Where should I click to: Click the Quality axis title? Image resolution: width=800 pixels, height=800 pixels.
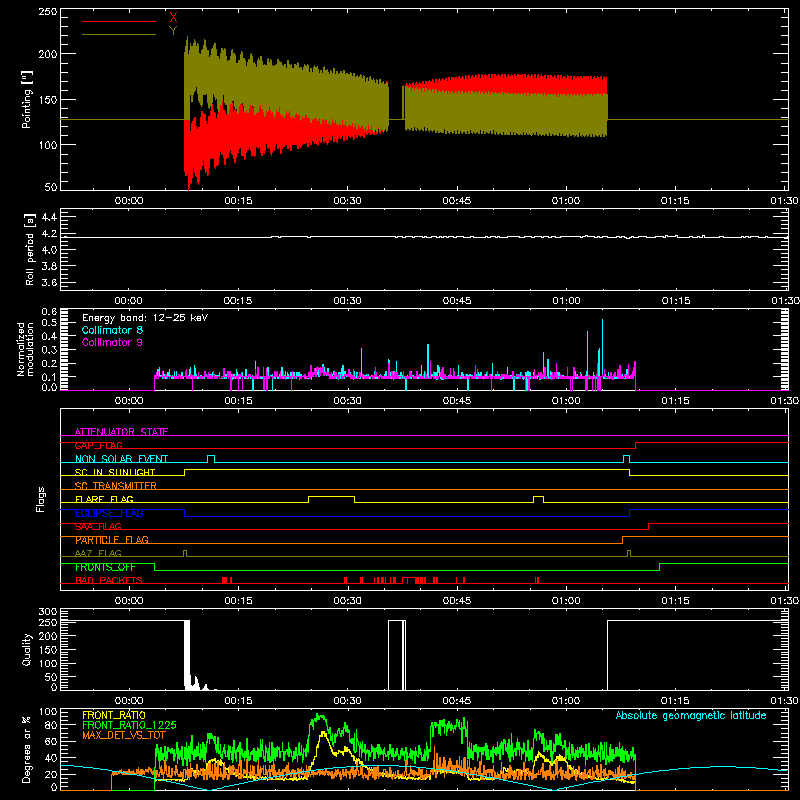(27, 649)
